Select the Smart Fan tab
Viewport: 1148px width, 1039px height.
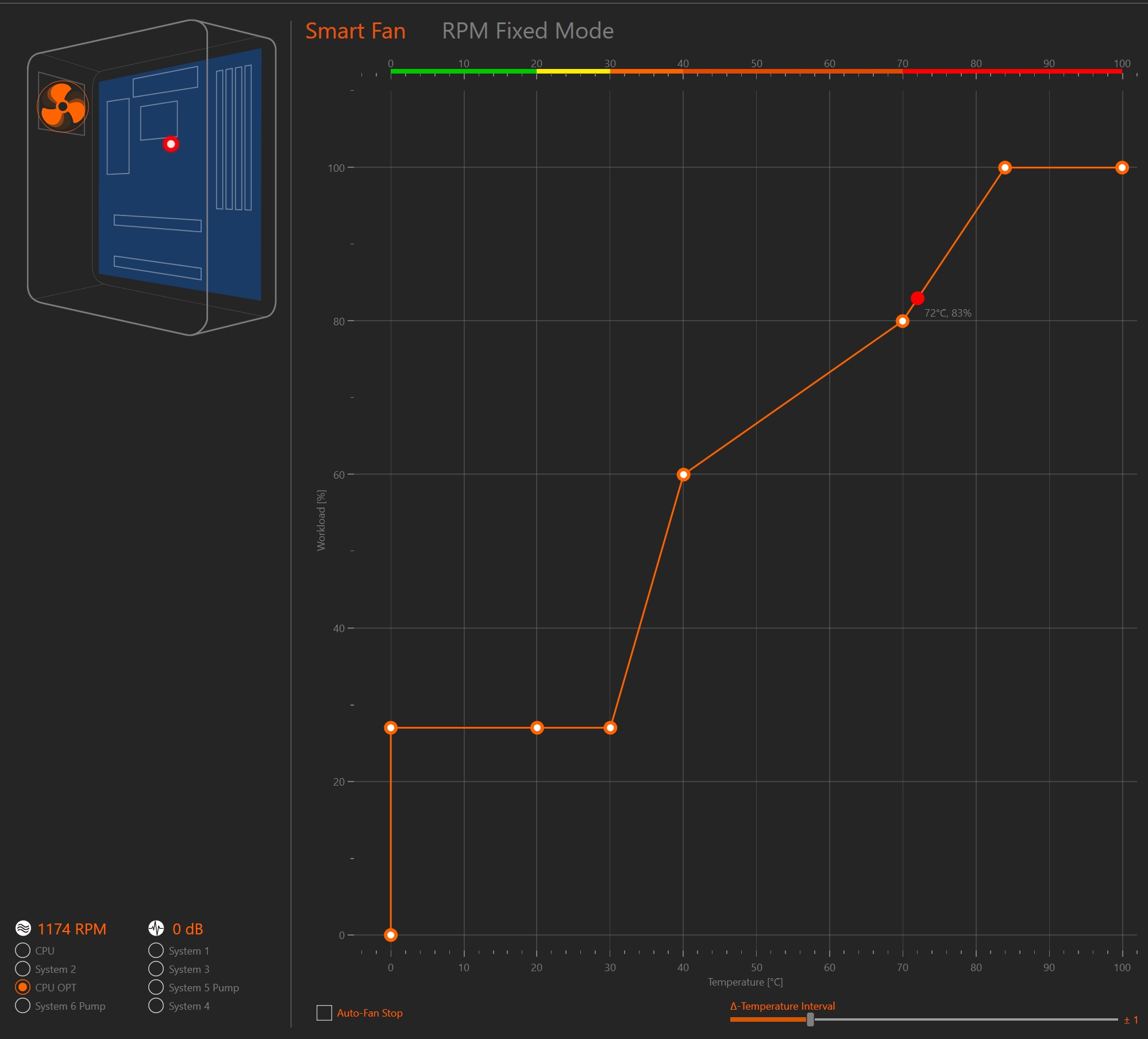tap(355, 31)
